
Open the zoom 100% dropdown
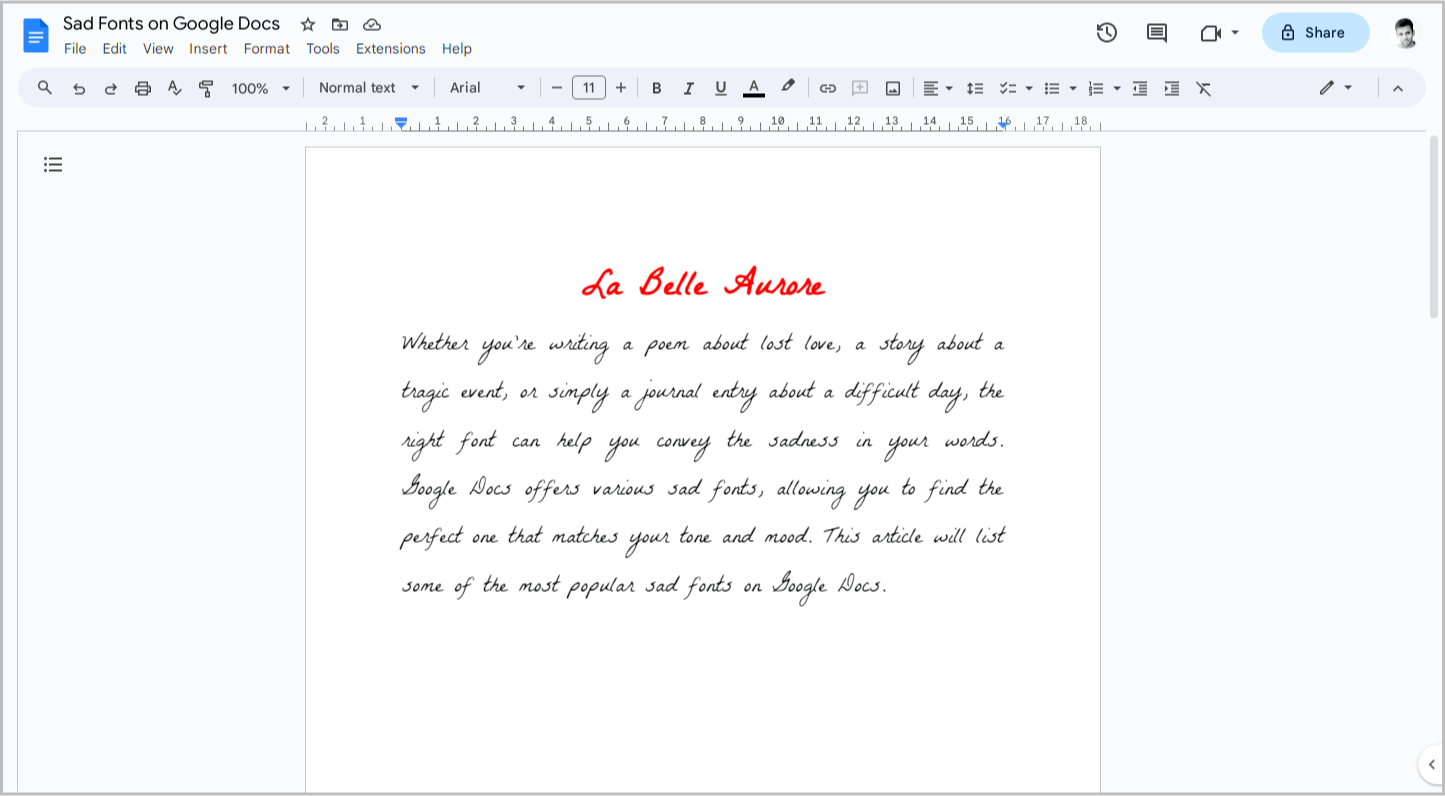(261, 88)
